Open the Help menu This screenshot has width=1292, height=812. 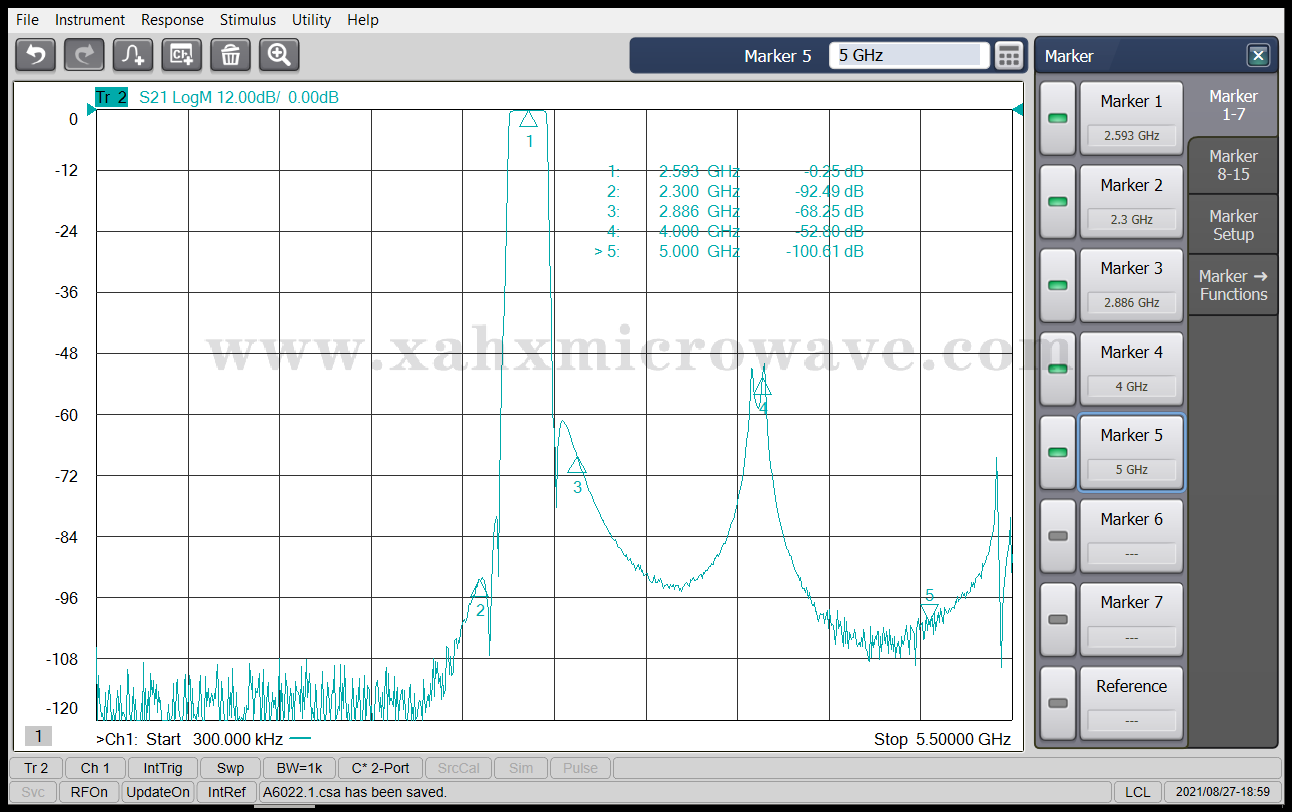(x=363, y=20)
